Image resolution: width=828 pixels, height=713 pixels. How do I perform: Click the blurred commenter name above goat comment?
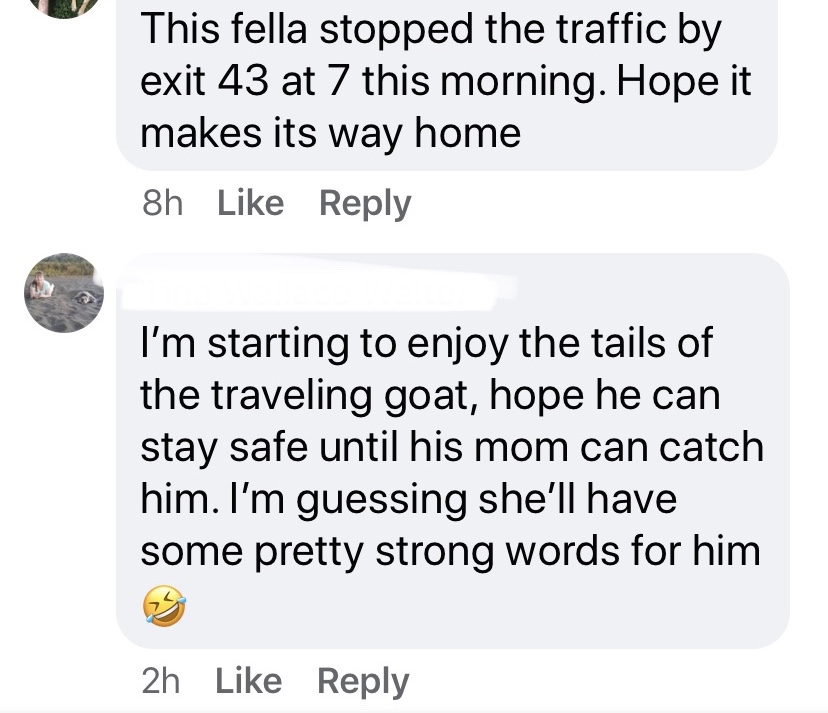click(x=315, y=290)
